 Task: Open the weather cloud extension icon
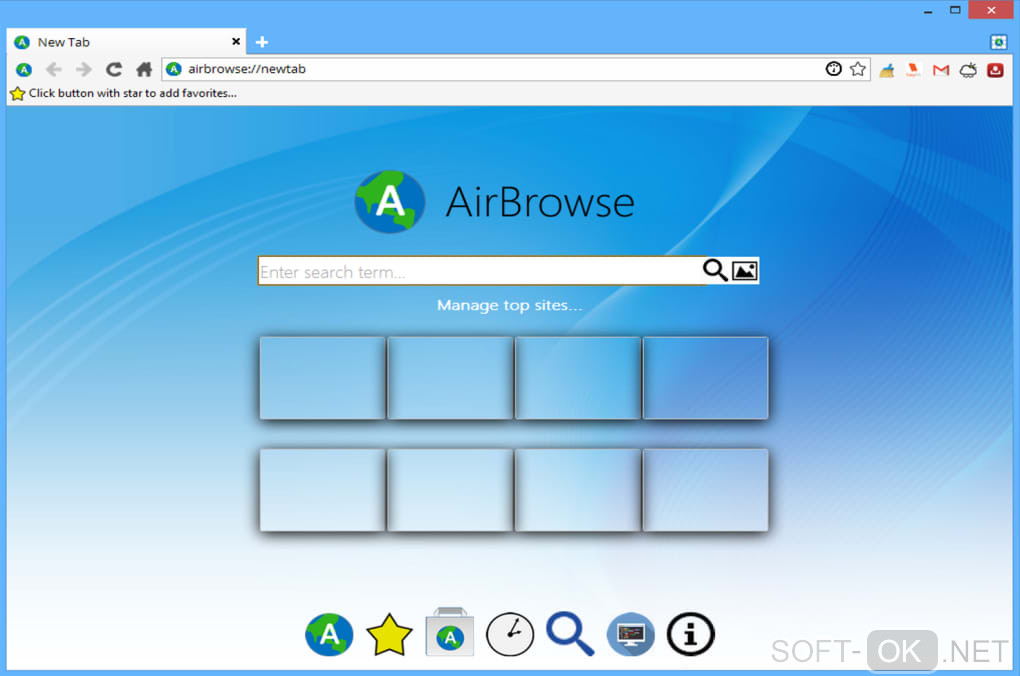[x=968, y=70]
